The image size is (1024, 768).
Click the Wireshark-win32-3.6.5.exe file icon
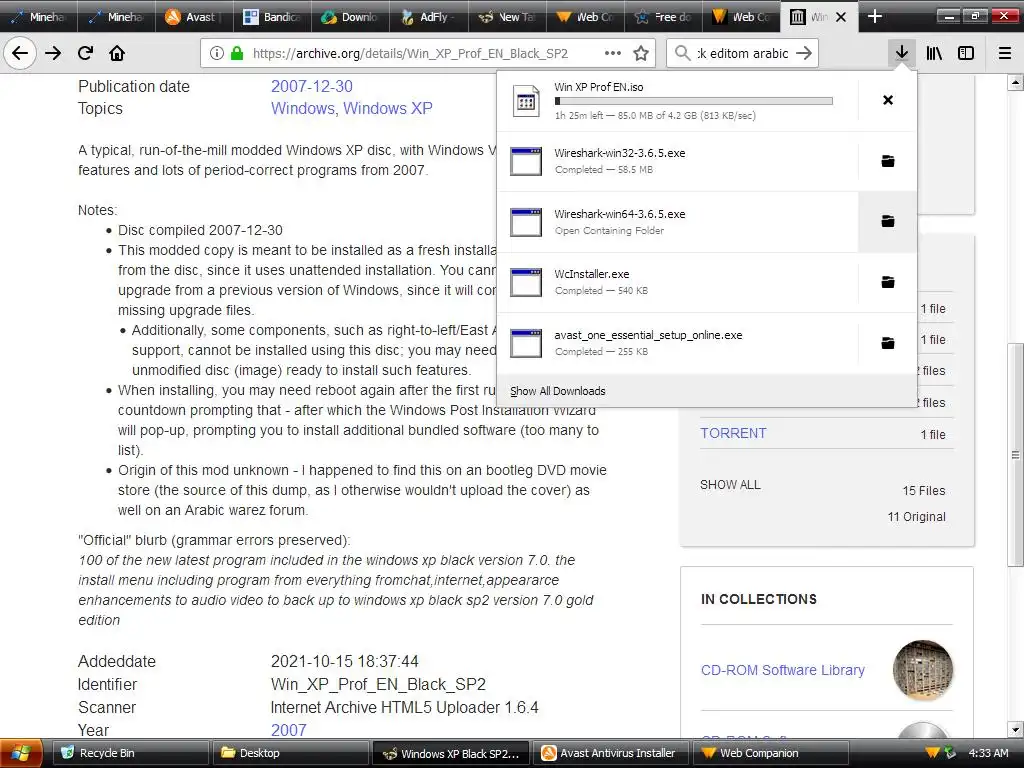pos(526,161)
